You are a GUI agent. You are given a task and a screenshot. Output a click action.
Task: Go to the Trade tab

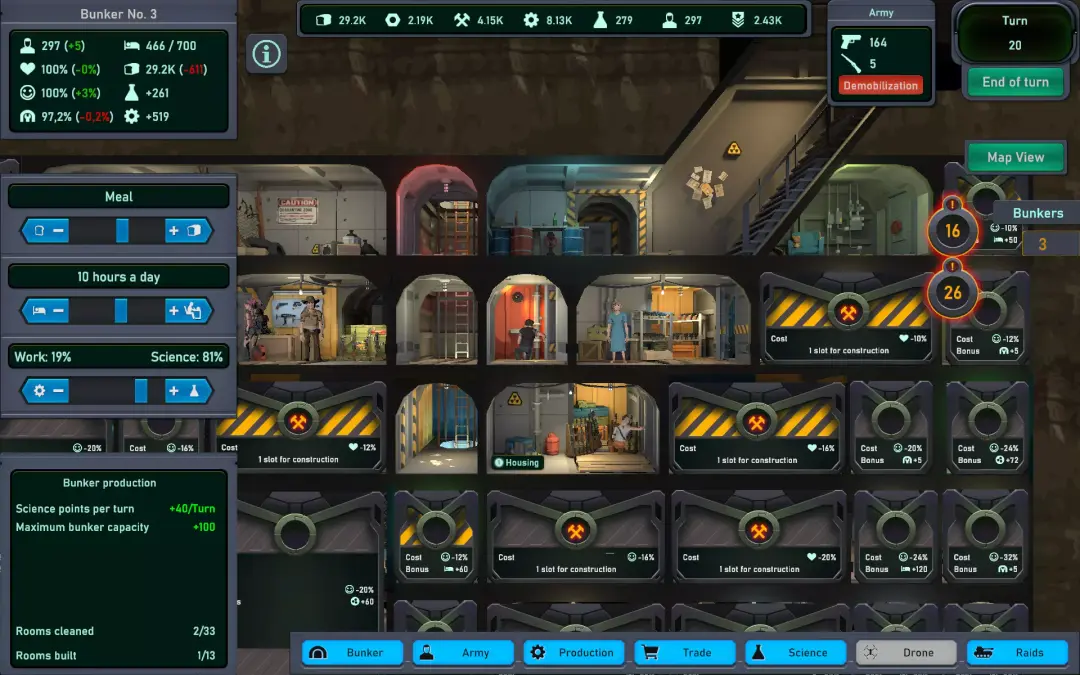pyautogui.click(x=685, y=652)
